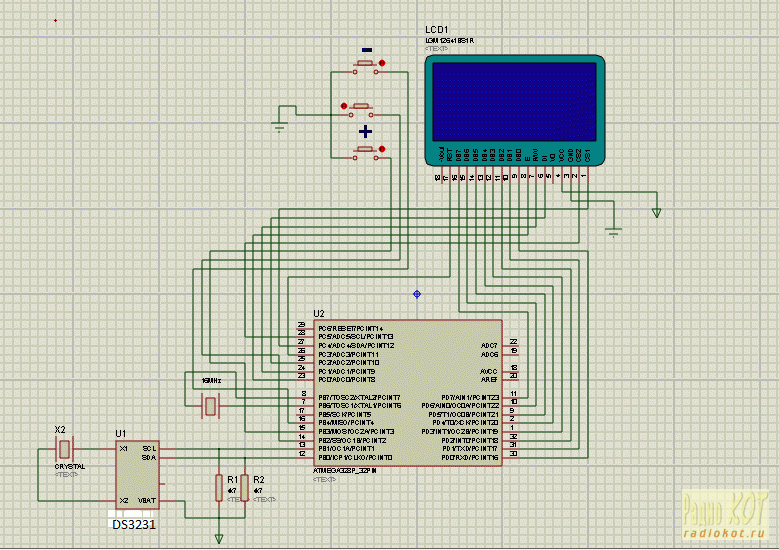Select ground symbol below the LCD pins
Image resolution: width=779 pixels, height=550 pixels.
pos(614,232)
